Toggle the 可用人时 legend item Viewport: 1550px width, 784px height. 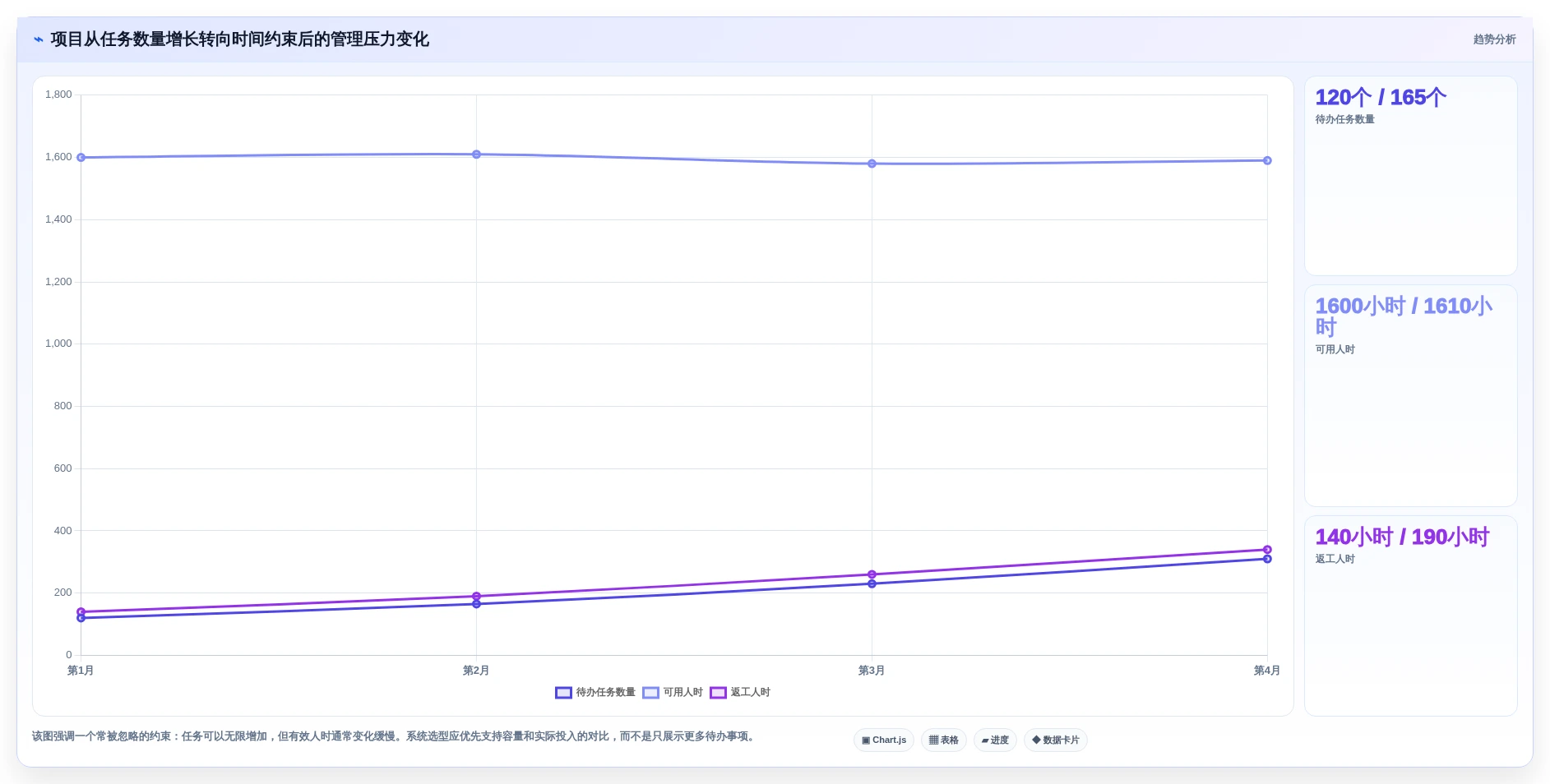coord(673,692)
